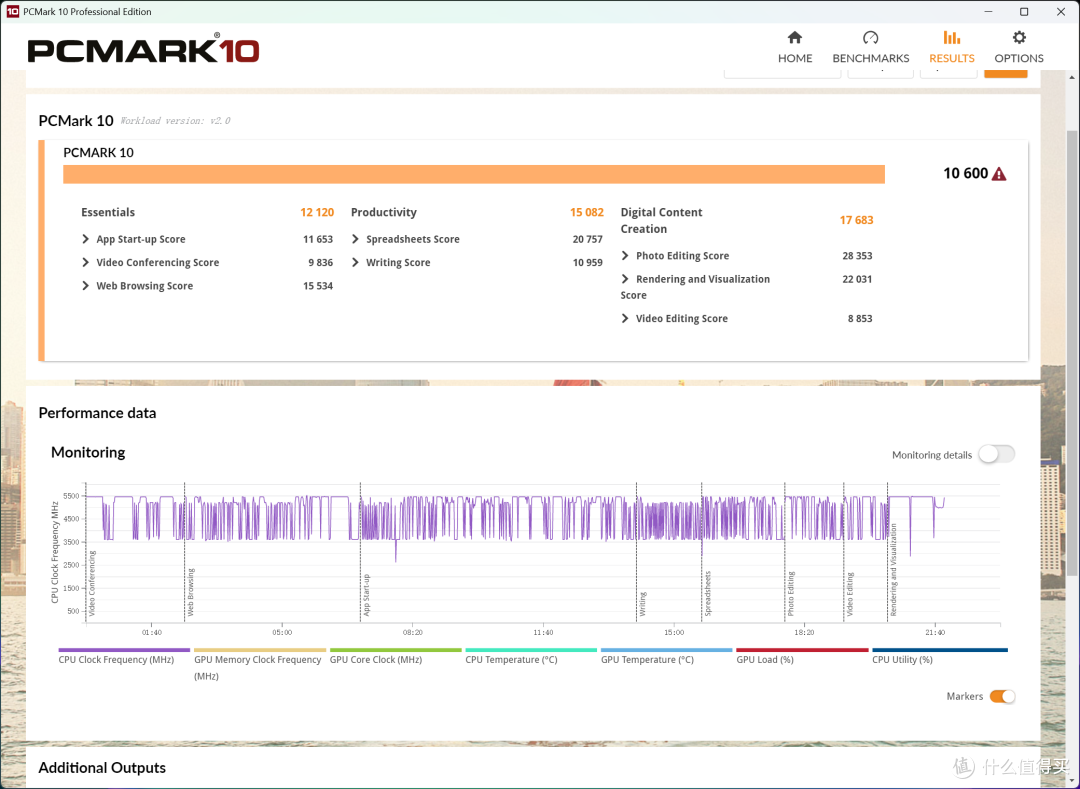1080x789 pixels.
Task: Click the App Start-up chart marker
Action: pos(366,595)
